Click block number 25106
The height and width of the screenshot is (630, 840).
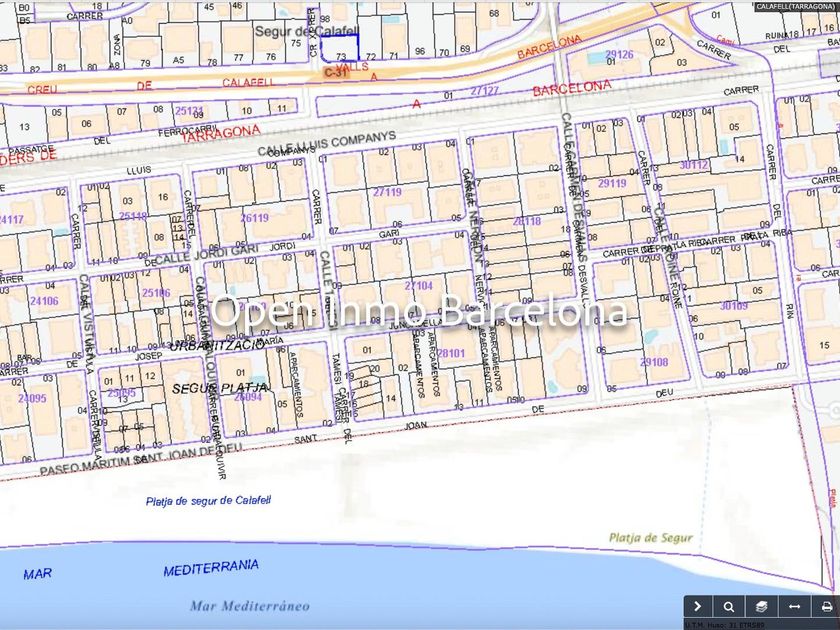coord(156,293)
